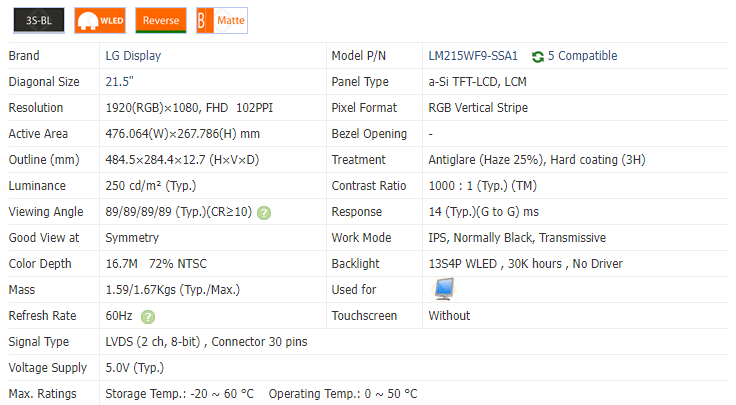Click the Bezel Opening label

tap(369, 134)
